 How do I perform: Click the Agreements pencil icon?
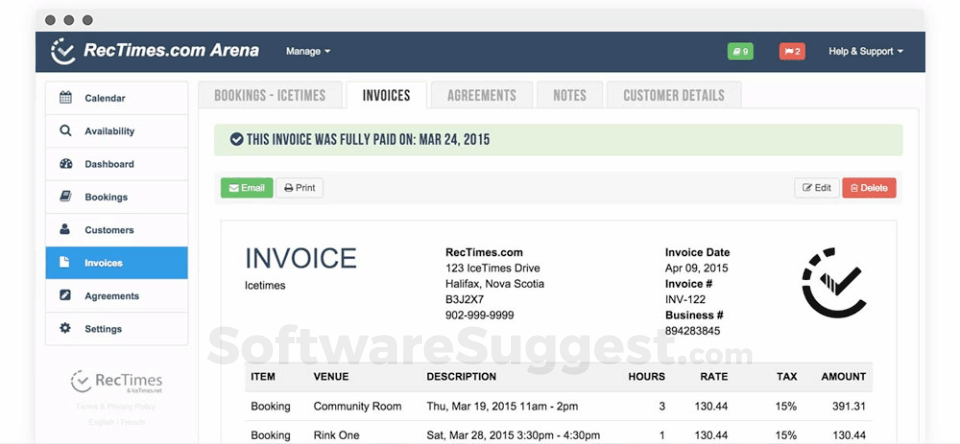click(x=65, y=295)
